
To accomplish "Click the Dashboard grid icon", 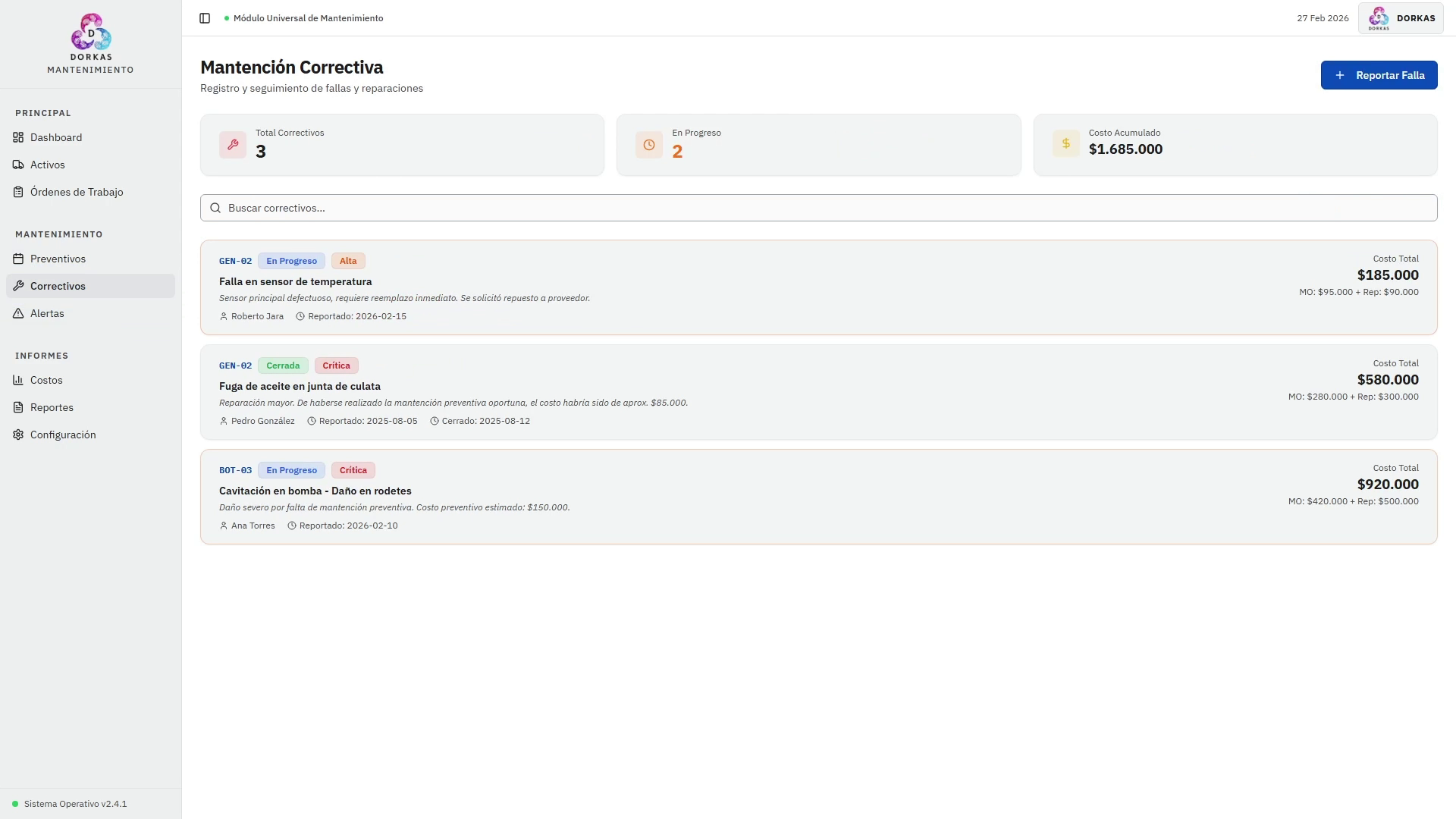I will tap(18, 137).
